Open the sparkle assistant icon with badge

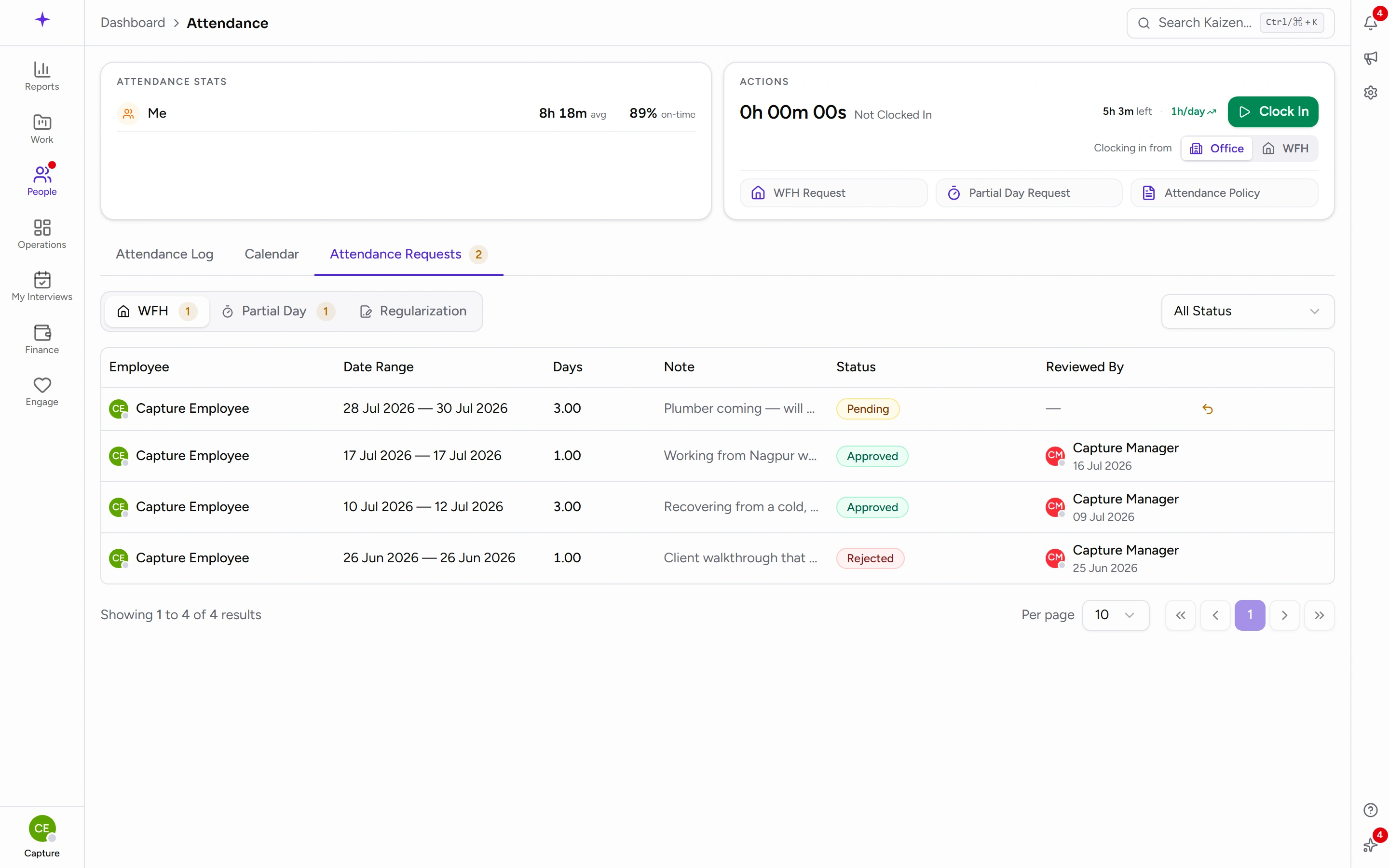(1370, 844)
